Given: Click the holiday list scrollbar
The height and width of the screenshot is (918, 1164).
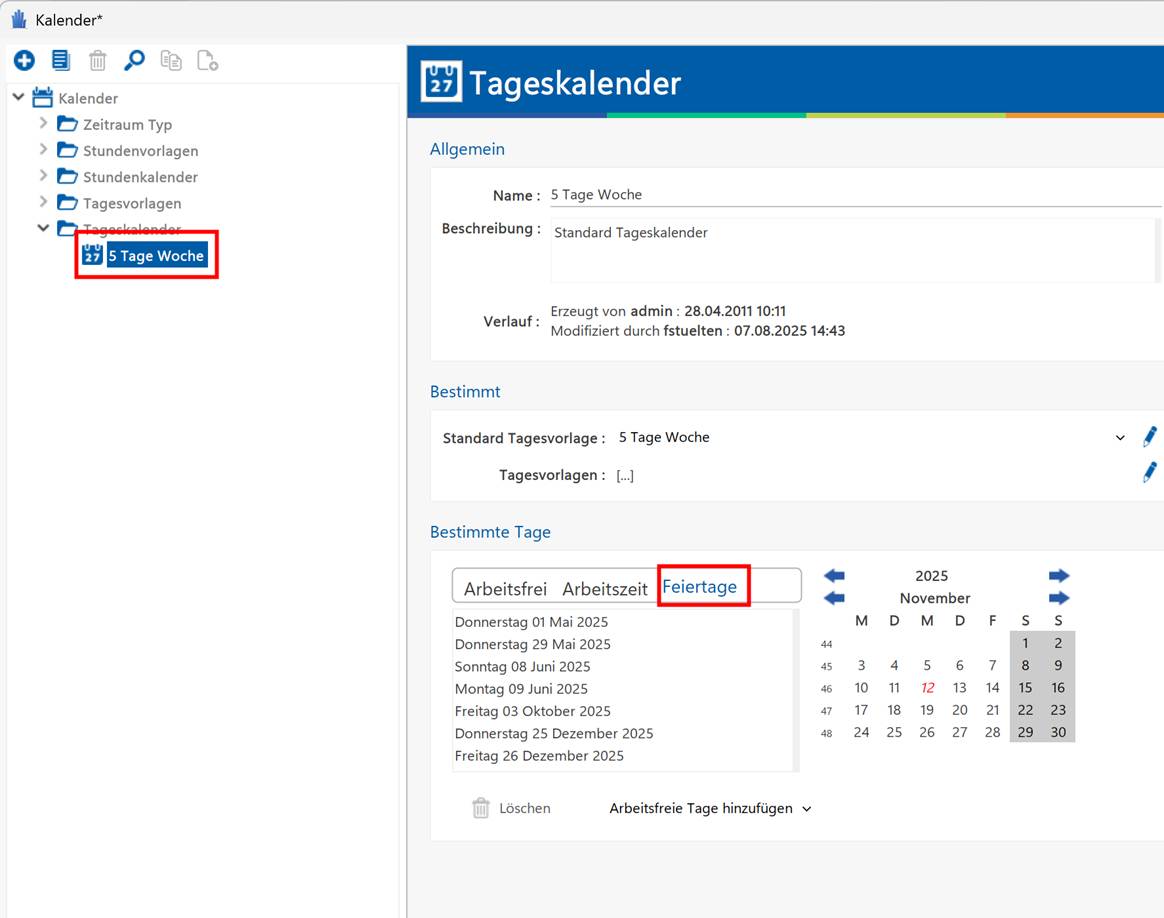Looking at the screenshot, I should tap(797, 690).
